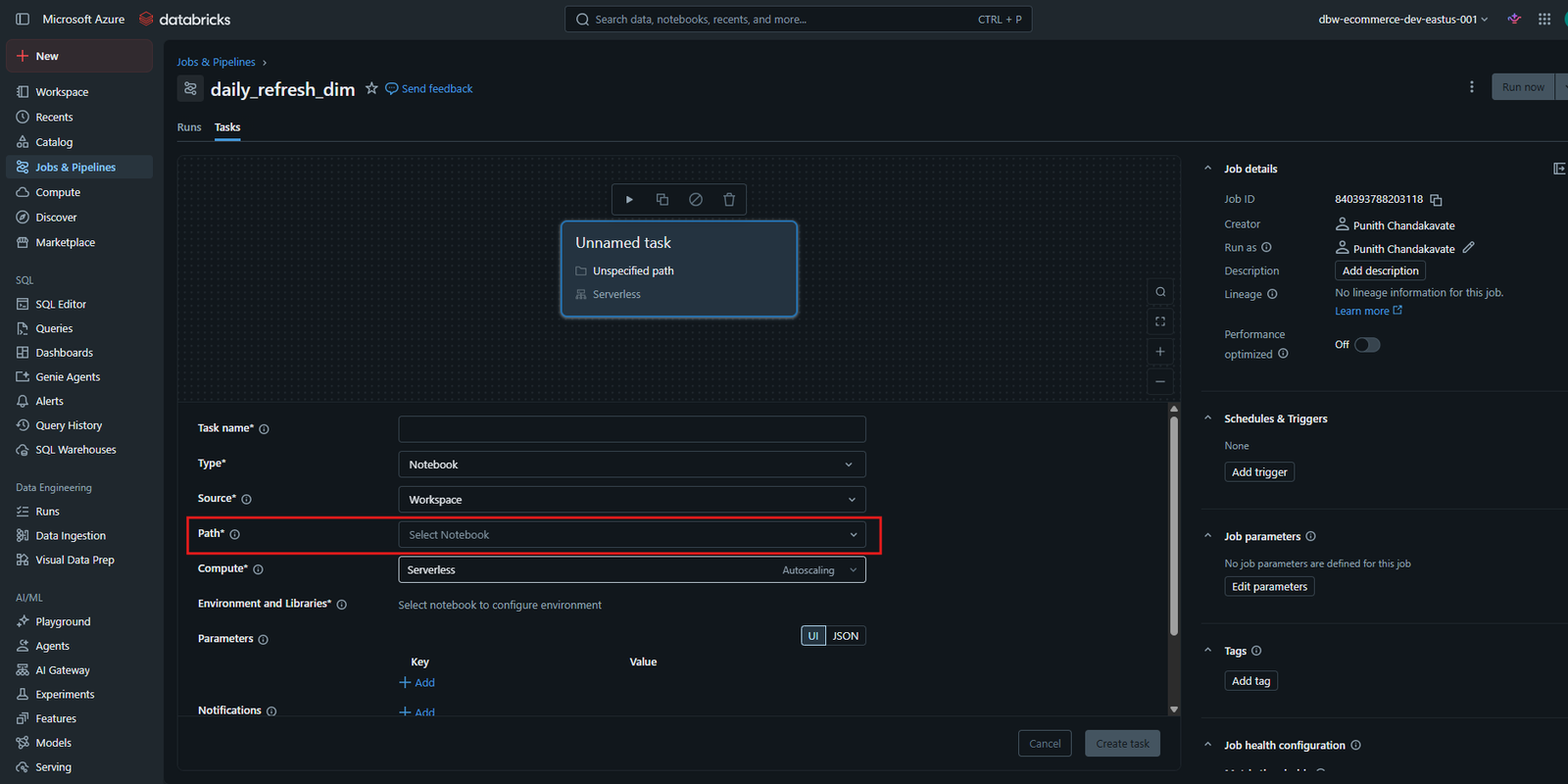Click the Task name input field
The image size is (1568, 784).
(632, 429)
